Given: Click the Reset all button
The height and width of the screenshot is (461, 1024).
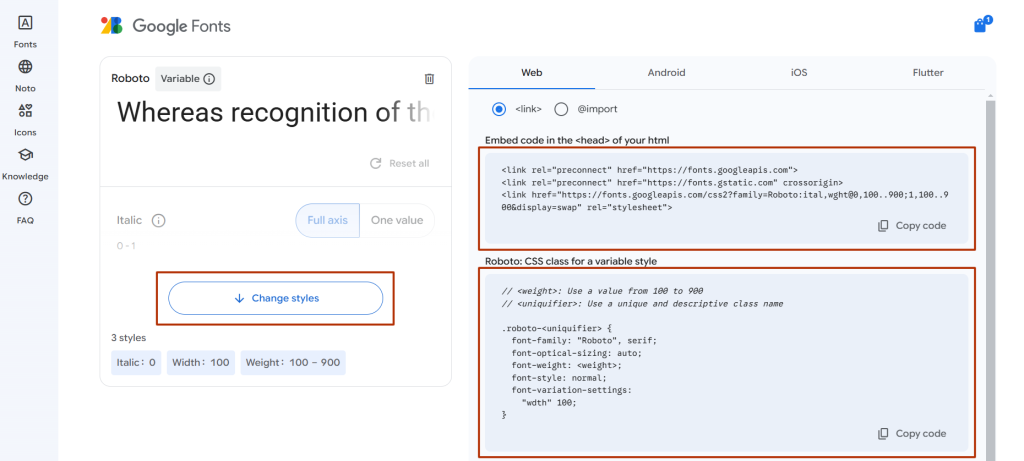Looking at the screenshot, I should pyautogui.click(x=399, y=163).
